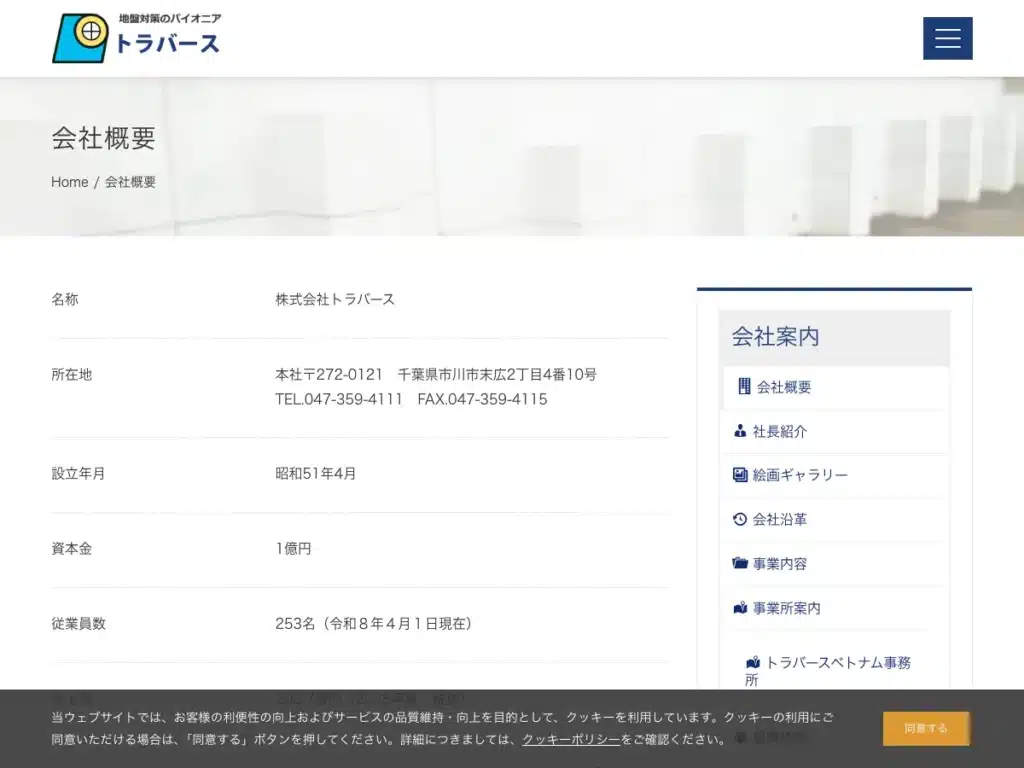The image size is (1024, 768).
Task: Click the map icon beside 事業所案内
Action: tap(740, 608)
